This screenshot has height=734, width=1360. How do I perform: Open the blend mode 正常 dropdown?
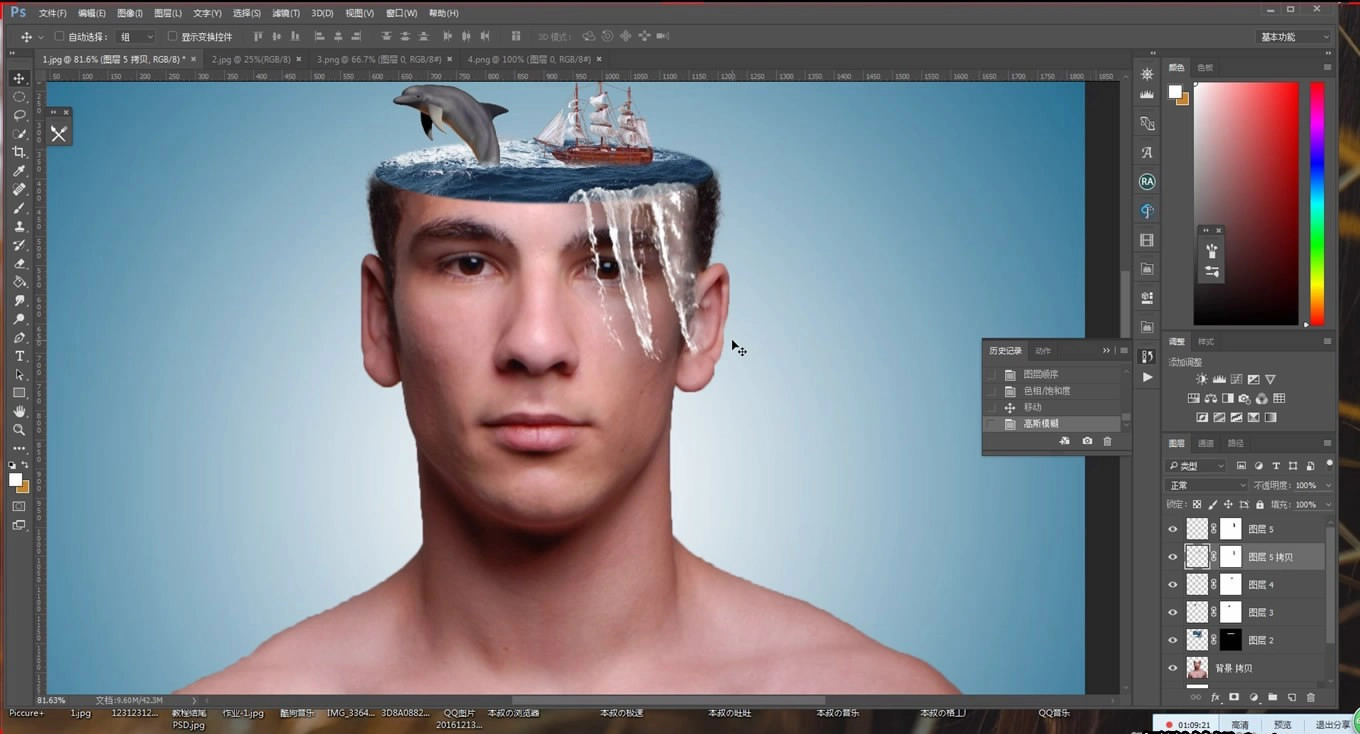[x=1207, y=485]
